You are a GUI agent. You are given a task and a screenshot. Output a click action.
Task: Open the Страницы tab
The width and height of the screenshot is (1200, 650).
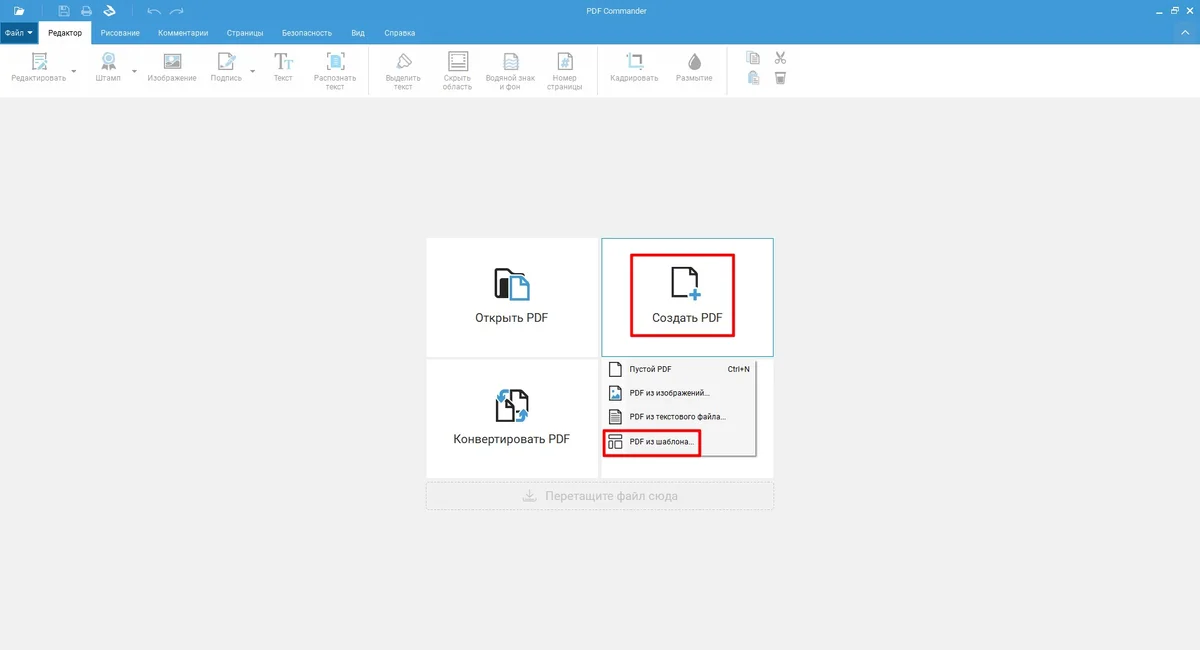click(245, 33)
